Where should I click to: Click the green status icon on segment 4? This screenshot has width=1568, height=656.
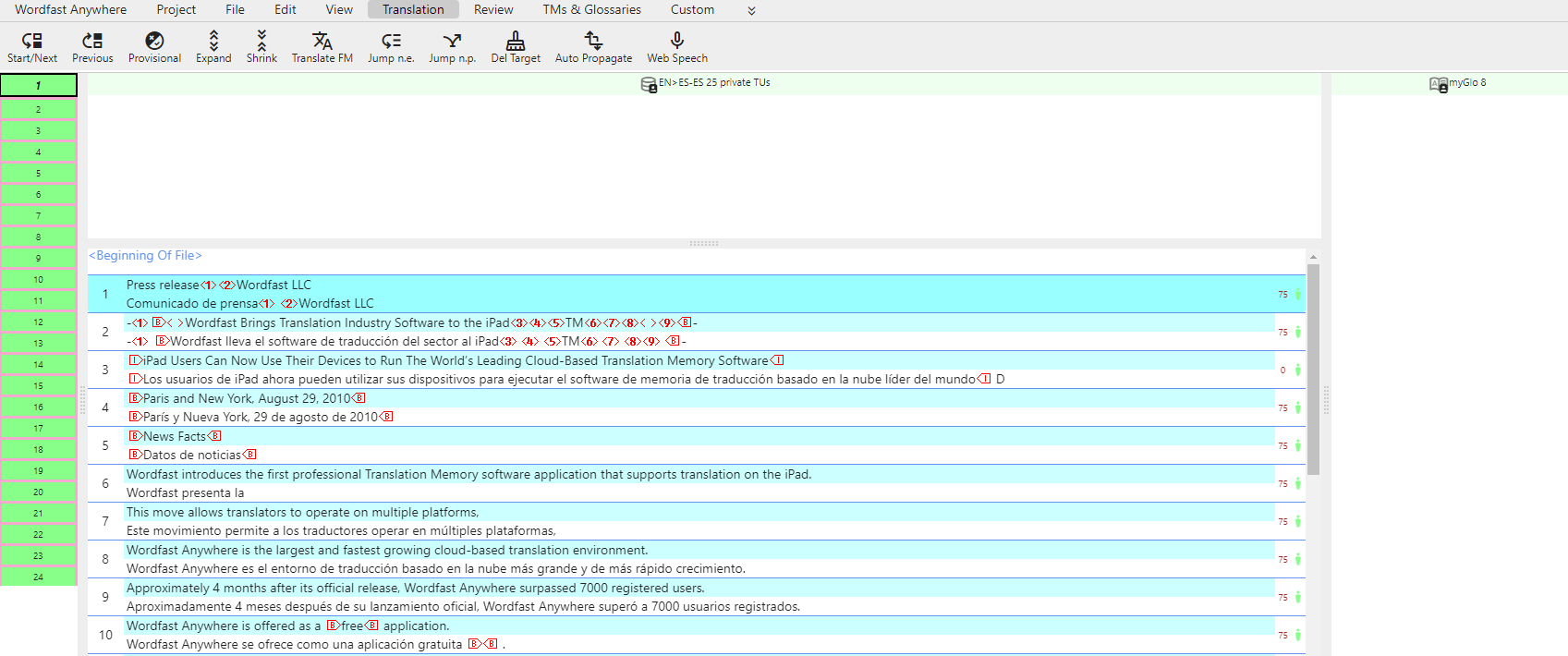click(x=1298, y=407)
